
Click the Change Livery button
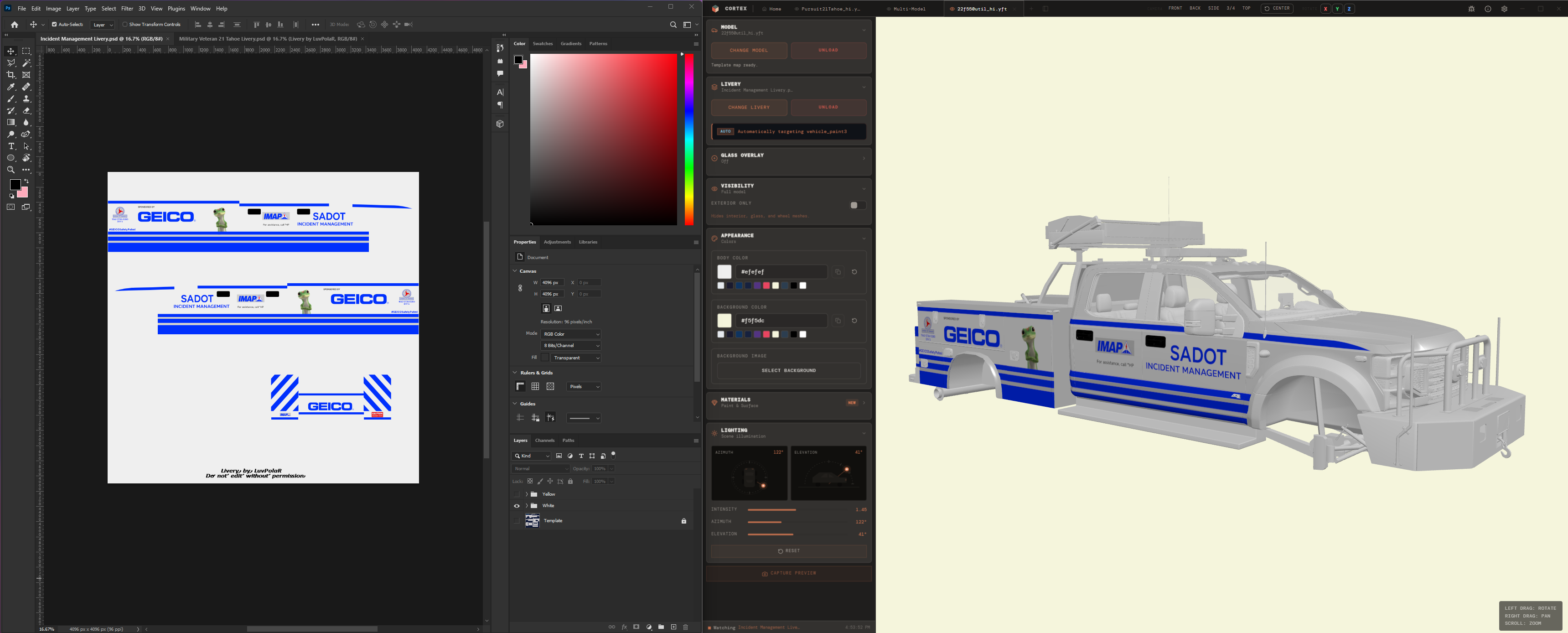pos(749,107)
